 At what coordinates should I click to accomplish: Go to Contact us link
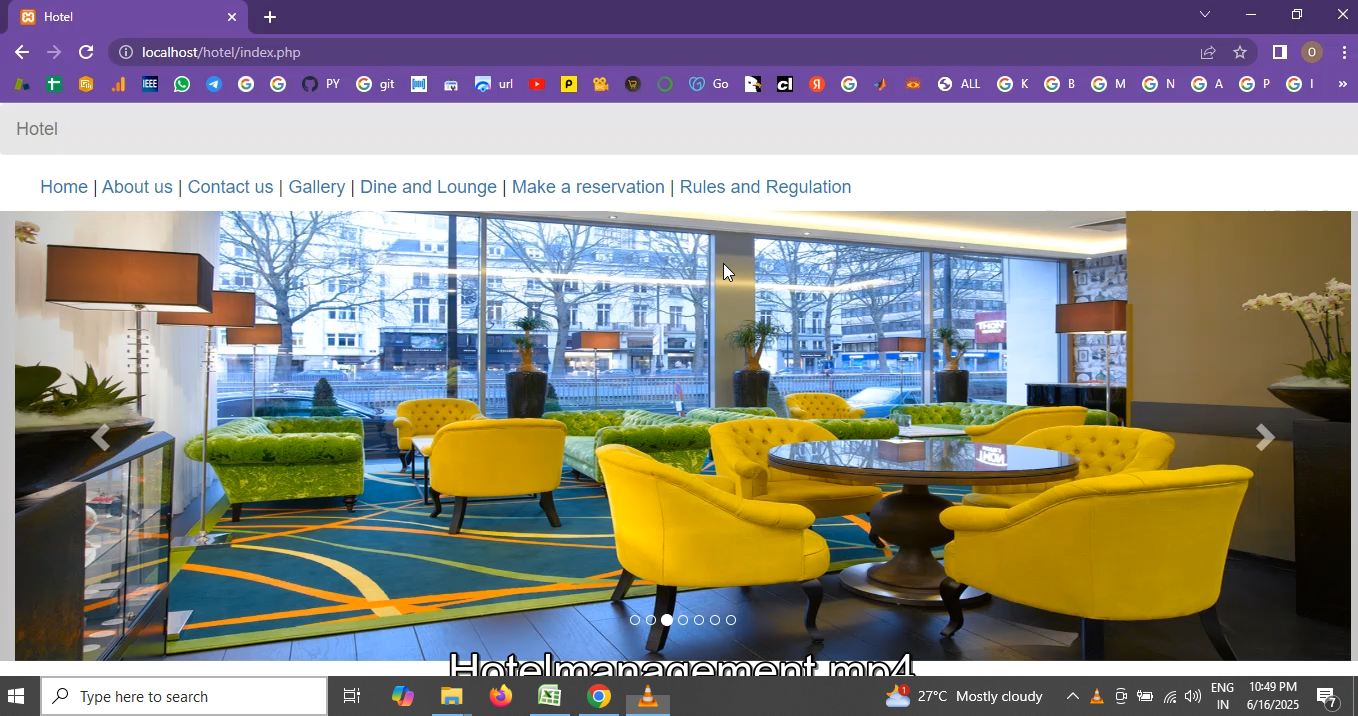tap(230, 187)
